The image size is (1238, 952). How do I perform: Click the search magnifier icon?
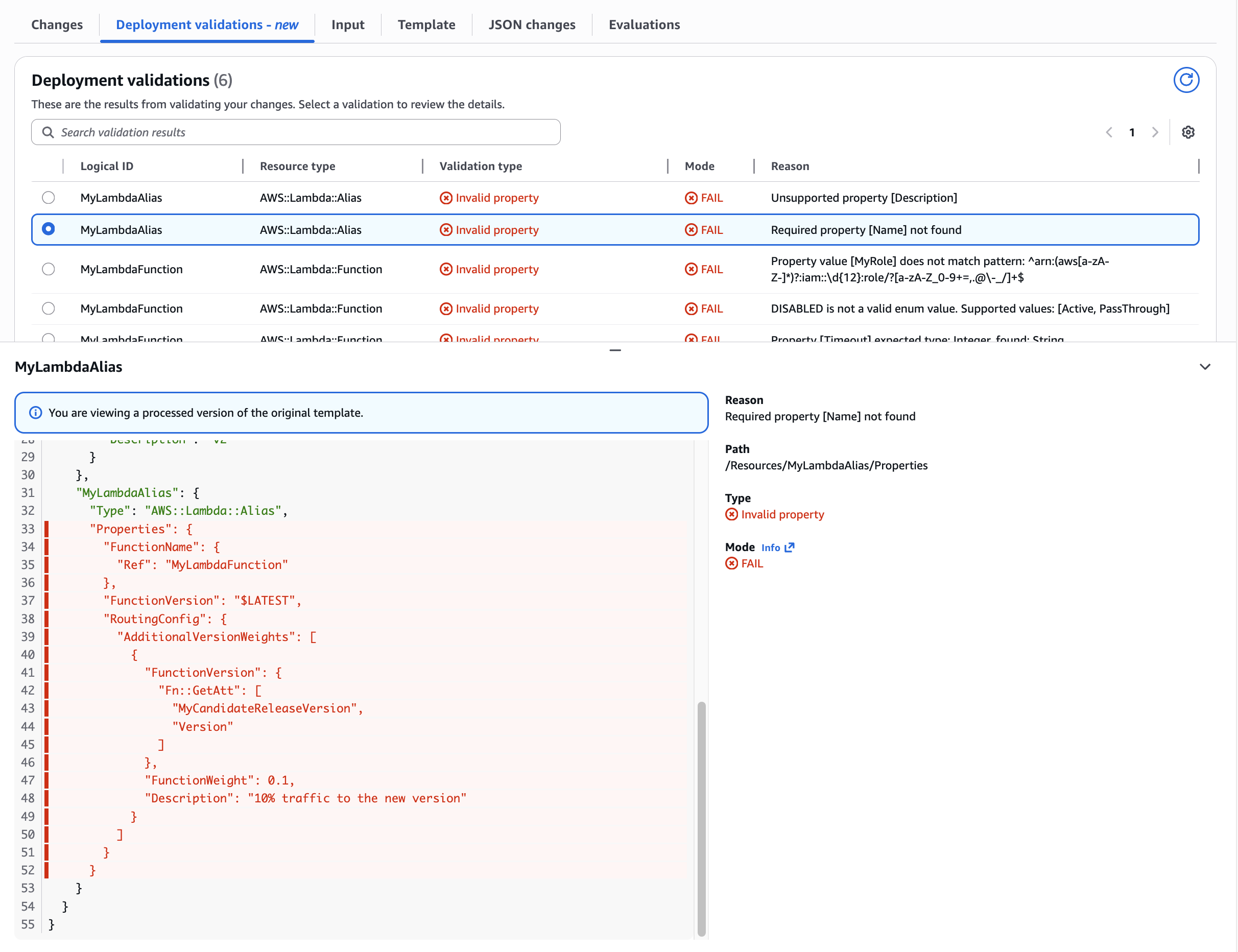tap(48, 132)
